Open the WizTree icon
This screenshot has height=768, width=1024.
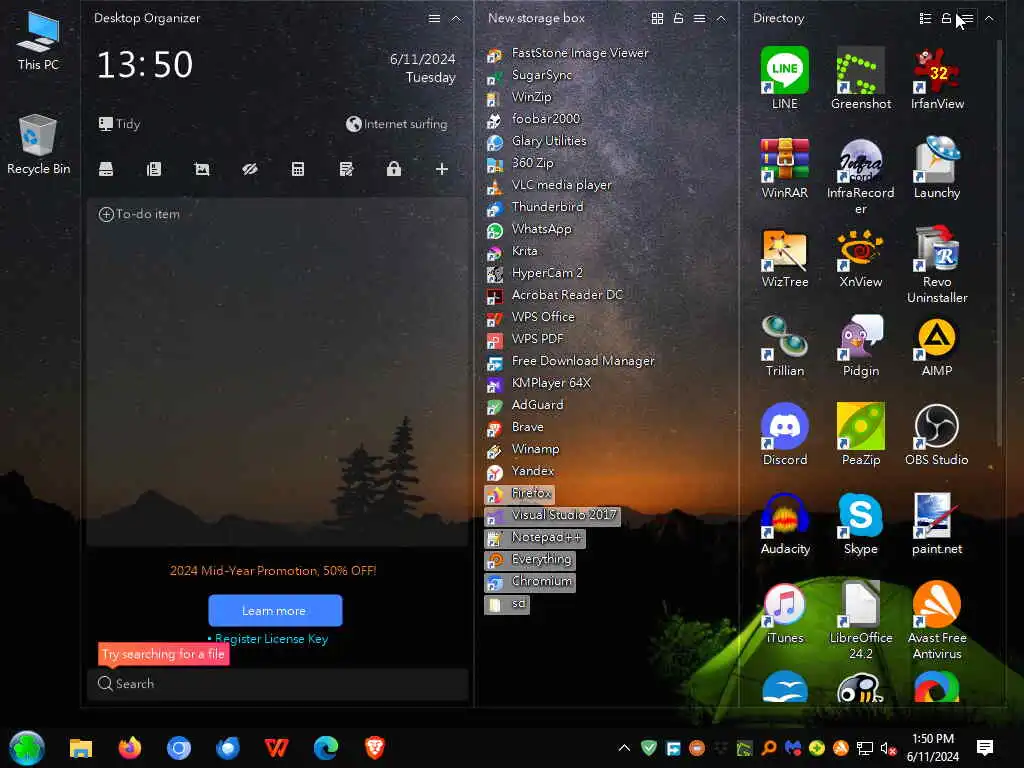[784, 257]
